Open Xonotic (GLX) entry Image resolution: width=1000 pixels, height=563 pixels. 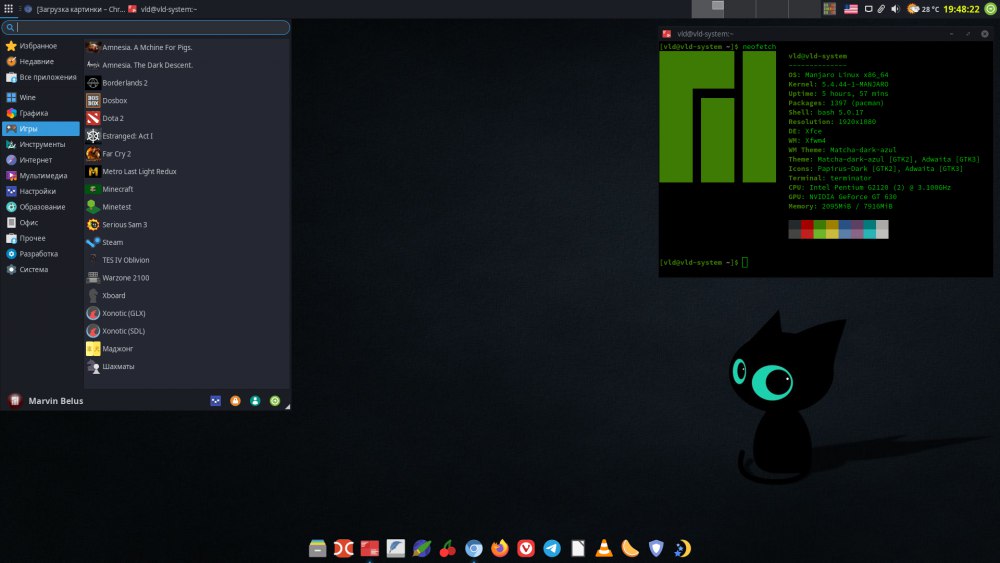pyautogui.click(x=187, y=313)
